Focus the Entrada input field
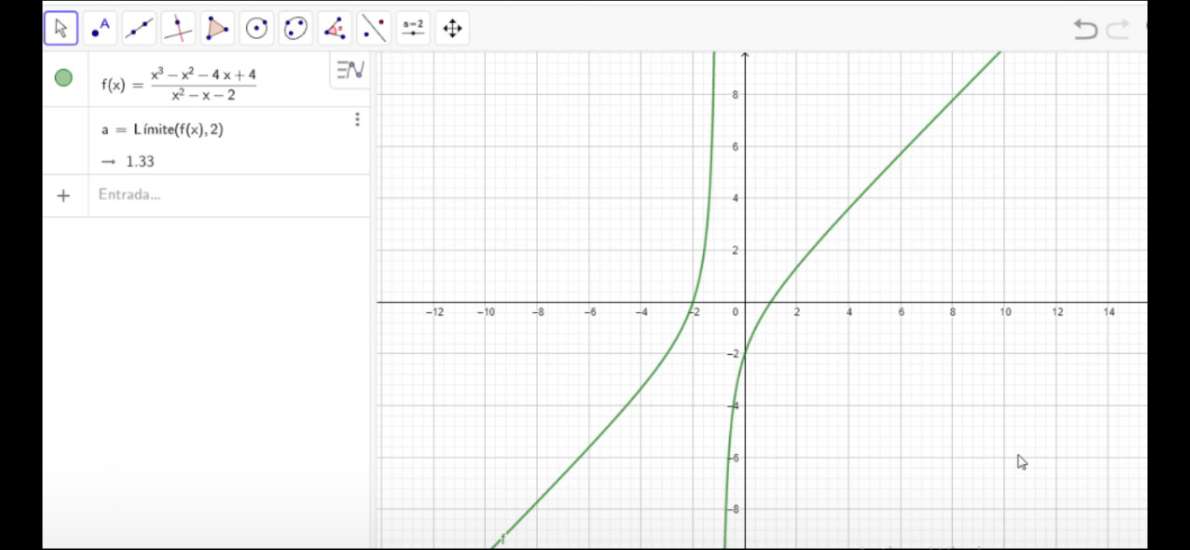Viewport: 1190px width, 550px height. pos(229,195)
